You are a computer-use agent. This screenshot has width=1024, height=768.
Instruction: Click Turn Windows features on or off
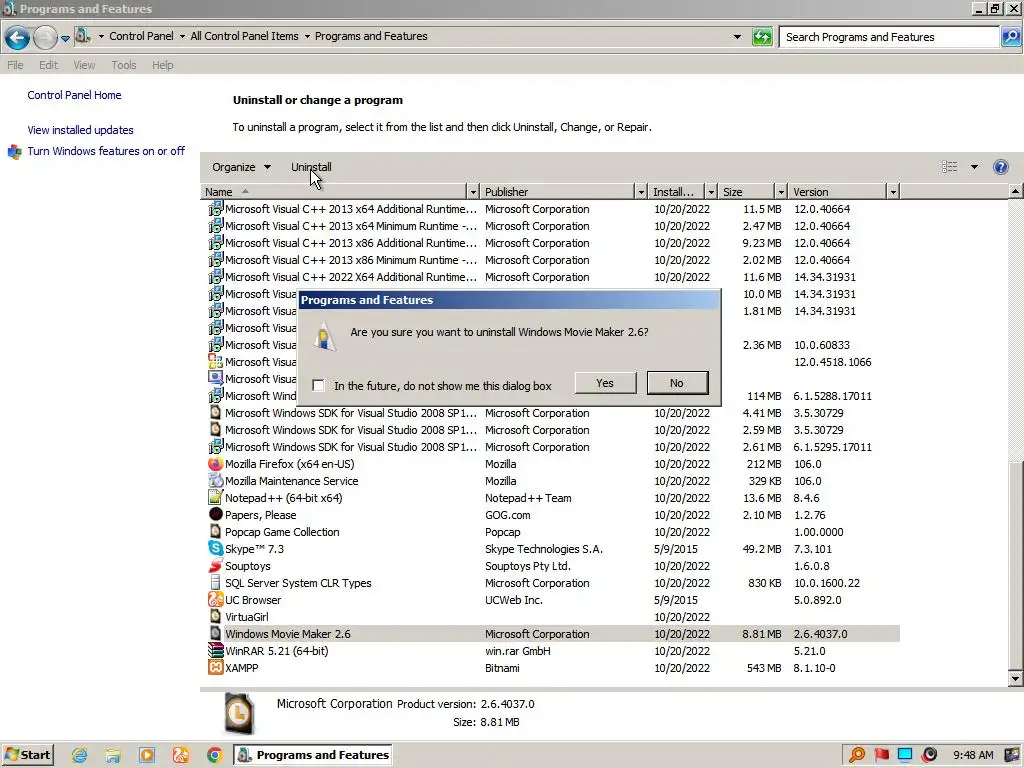[106, 152]
